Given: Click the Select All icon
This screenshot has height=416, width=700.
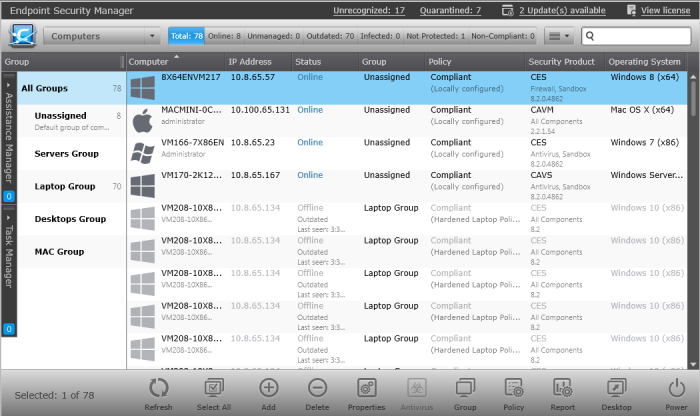Looking at the screenshot, I should tap(214, 388).
